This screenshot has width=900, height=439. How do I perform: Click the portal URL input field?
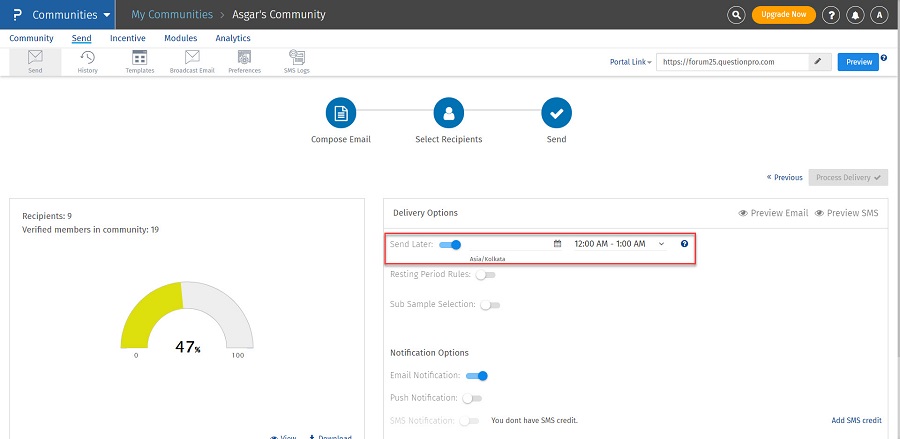pyautogui.click(x=730, y=62)
